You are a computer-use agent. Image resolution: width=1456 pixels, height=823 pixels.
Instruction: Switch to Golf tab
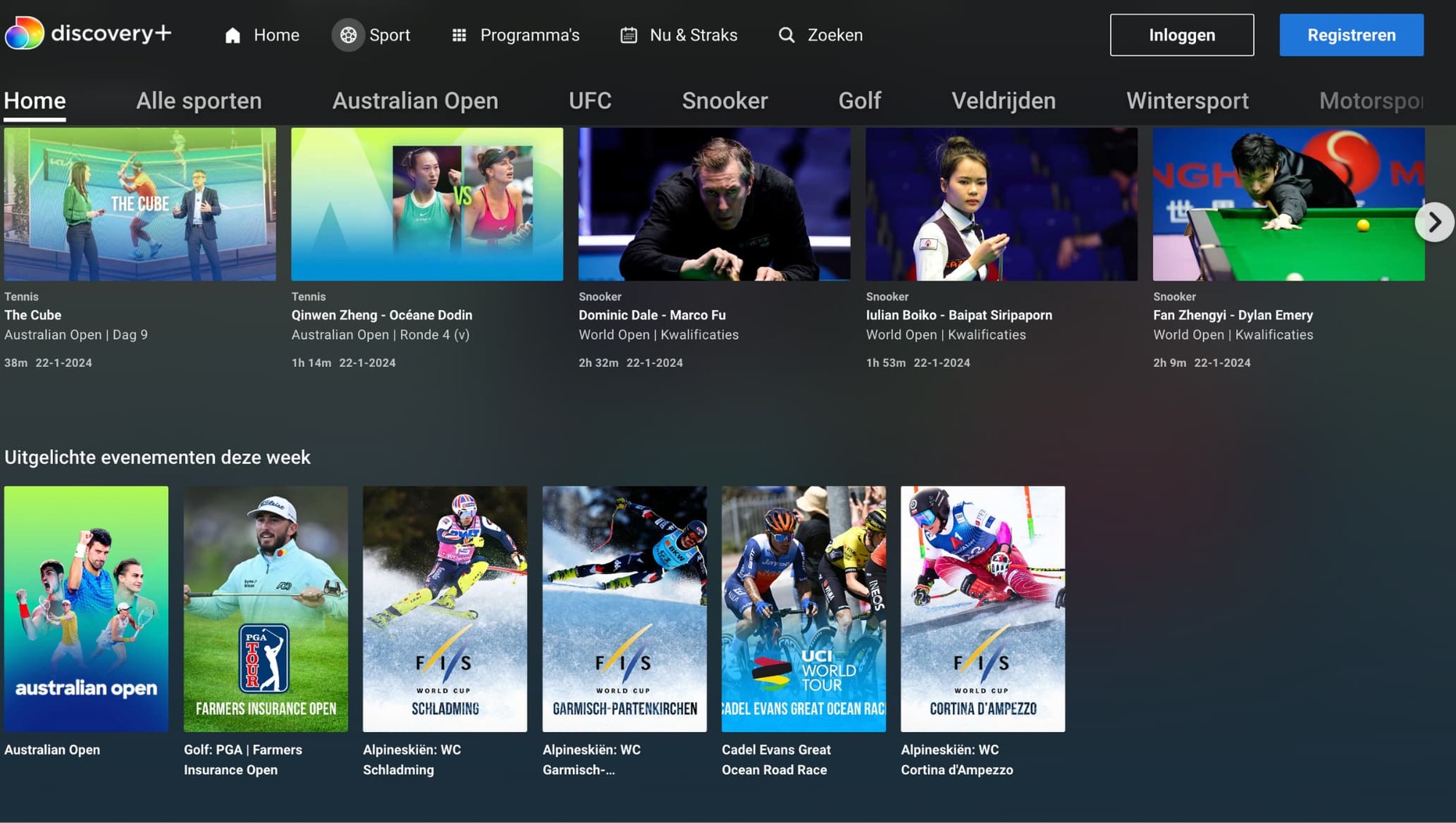click(860, 101)
